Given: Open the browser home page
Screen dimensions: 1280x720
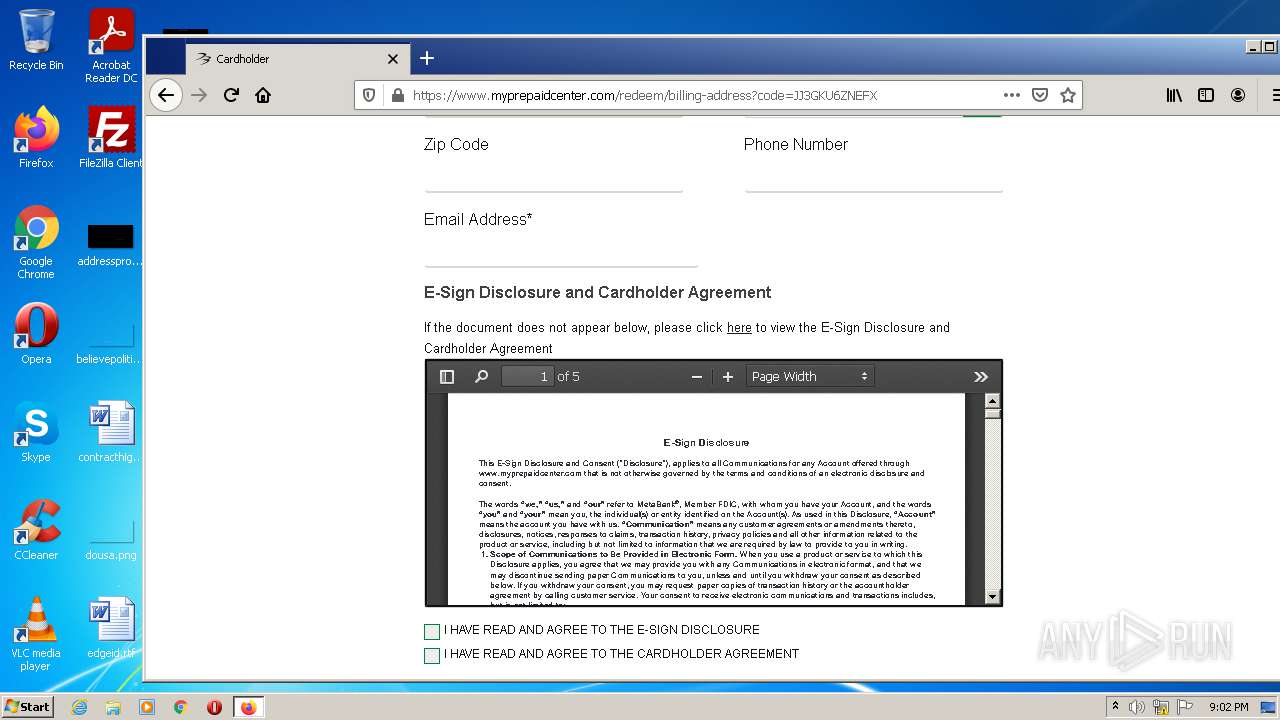Looking at the screenshot, I should (263, 95).
